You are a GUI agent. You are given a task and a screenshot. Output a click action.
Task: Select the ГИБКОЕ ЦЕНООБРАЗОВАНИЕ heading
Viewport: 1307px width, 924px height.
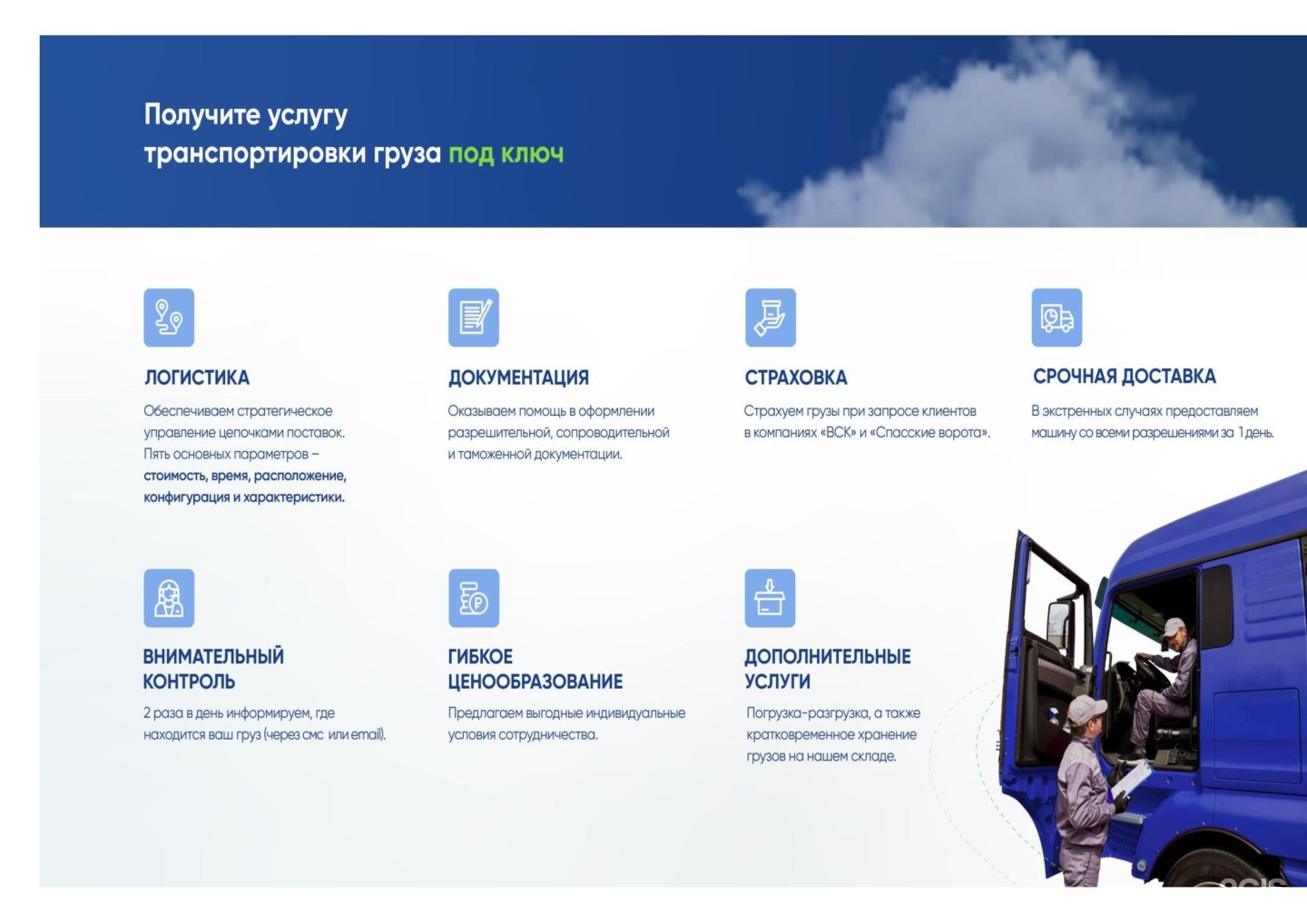pos(536,669)
